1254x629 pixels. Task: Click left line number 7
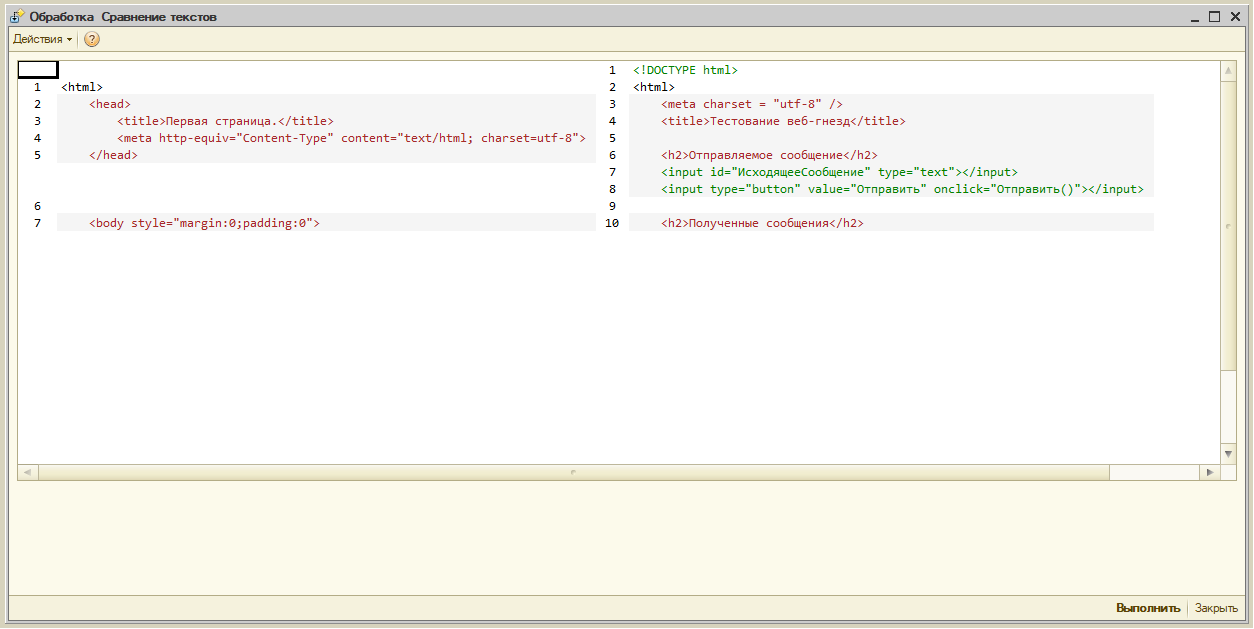(38, 223)
